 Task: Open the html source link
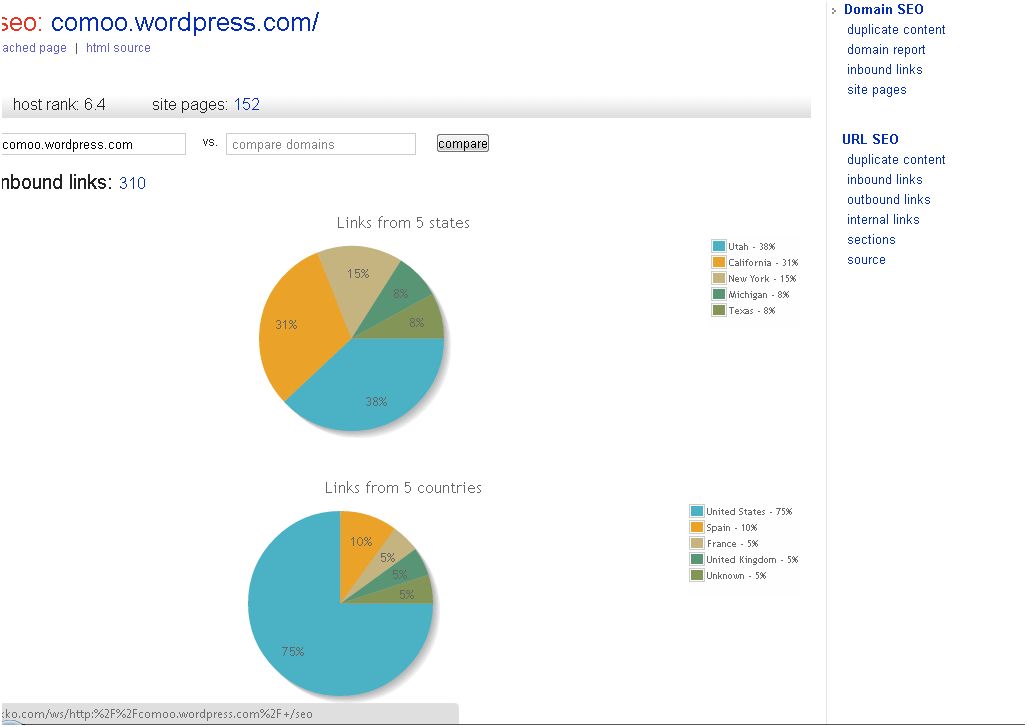pos(118,48)
